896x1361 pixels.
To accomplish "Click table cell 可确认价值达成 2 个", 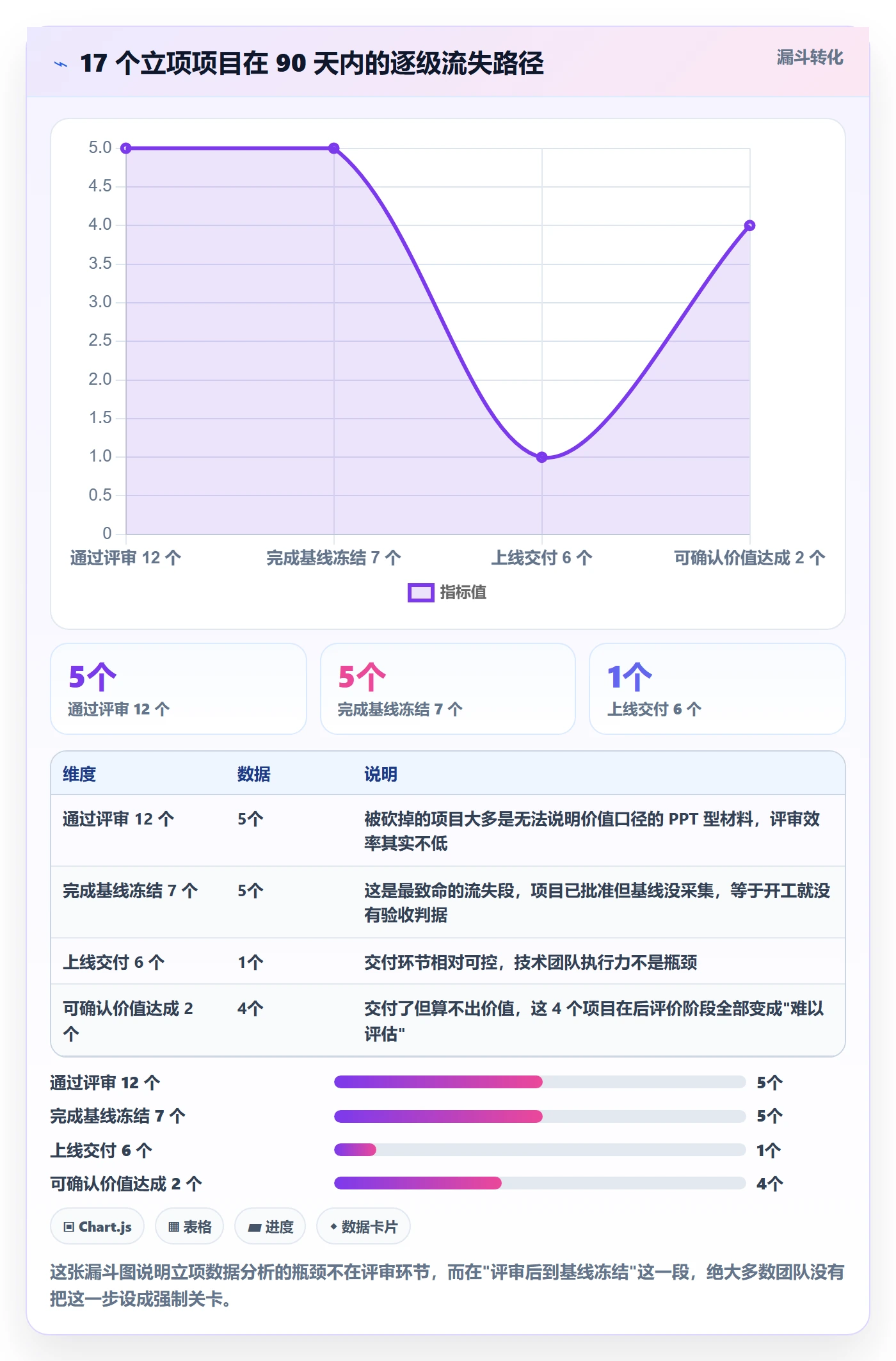I will (x=128, y=1021).
